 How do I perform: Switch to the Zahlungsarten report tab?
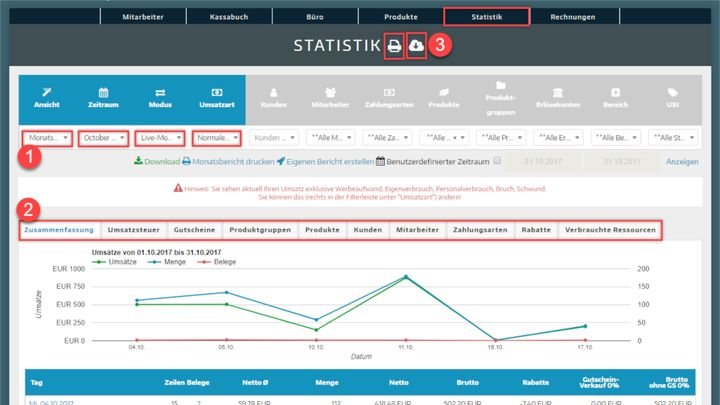pyautogui.click(x=480, y=230)
